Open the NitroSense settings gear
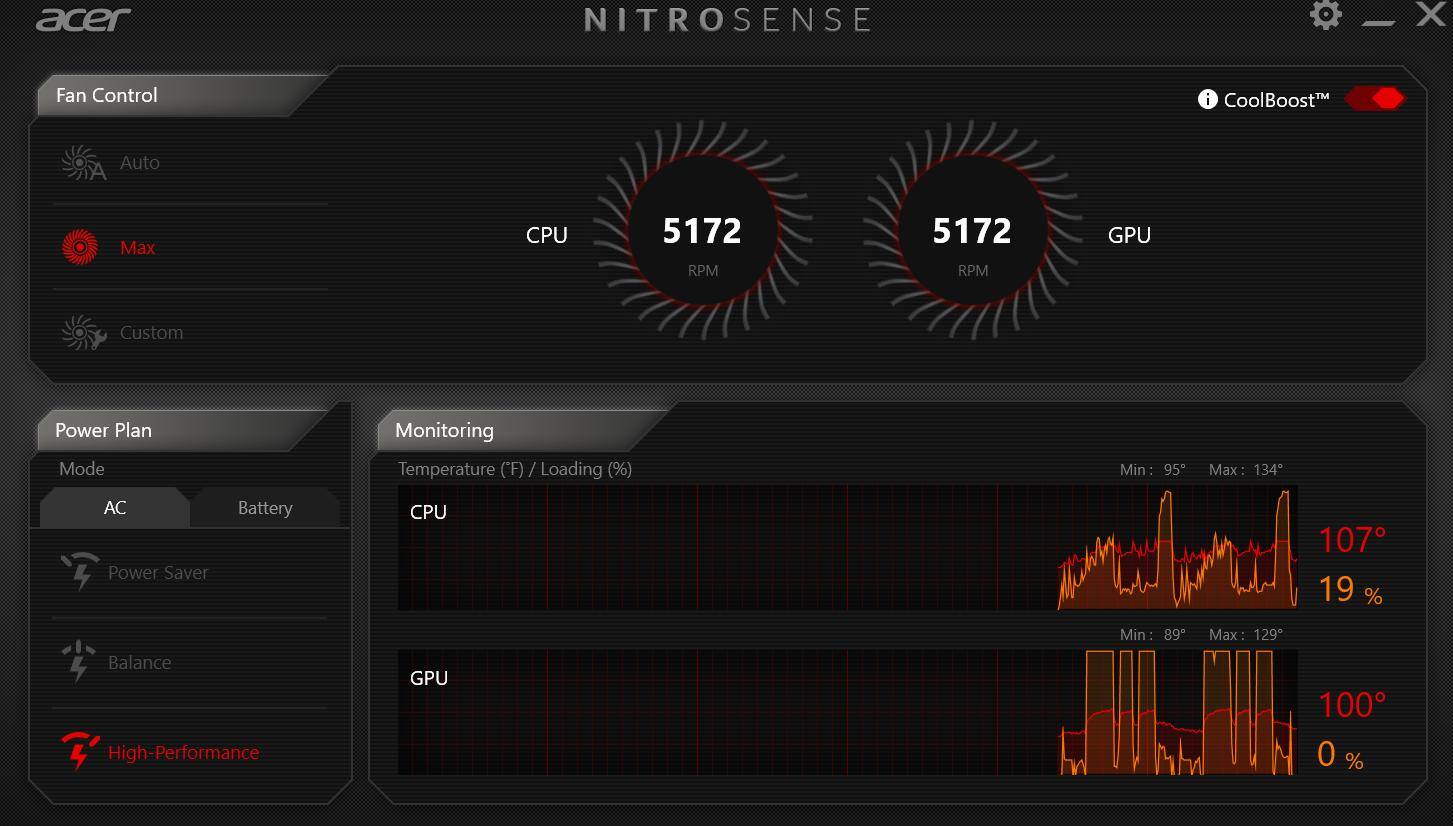1453x826 pixels. pos(1326,15)
